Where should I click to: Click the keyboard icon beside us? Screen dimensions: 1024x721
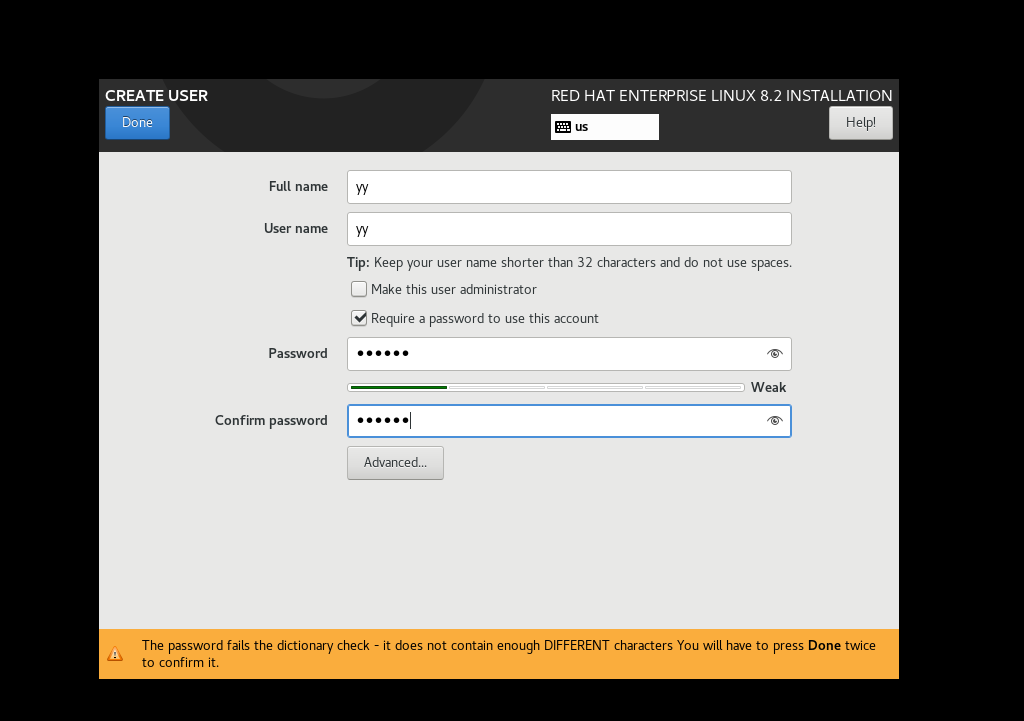point(563,127)
